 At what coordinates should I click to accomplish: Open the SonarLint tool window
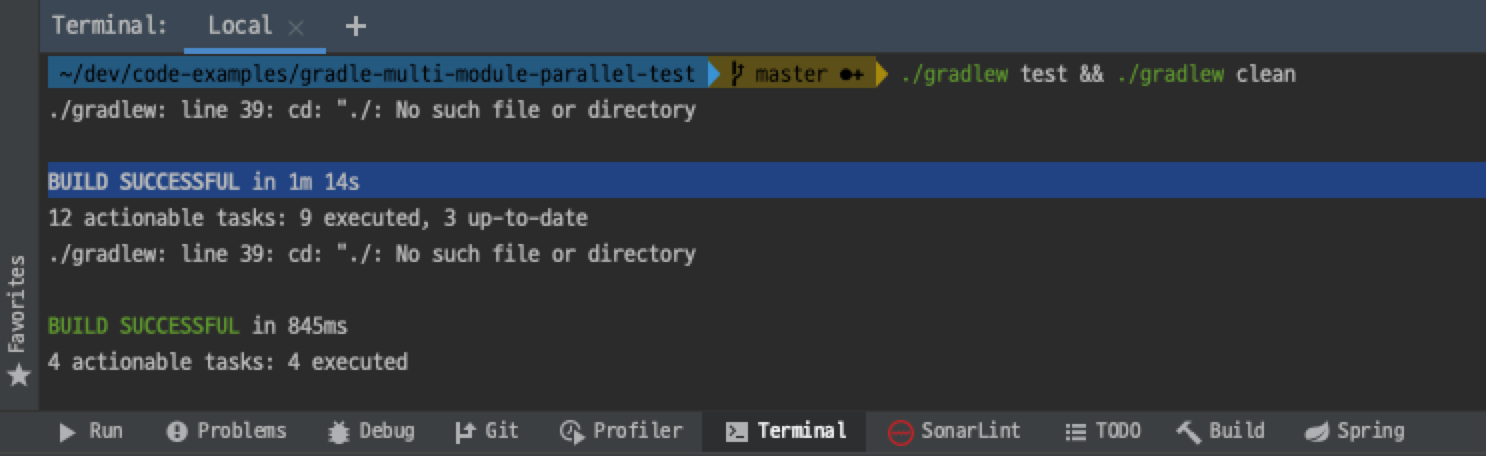(x=954, y=431)
